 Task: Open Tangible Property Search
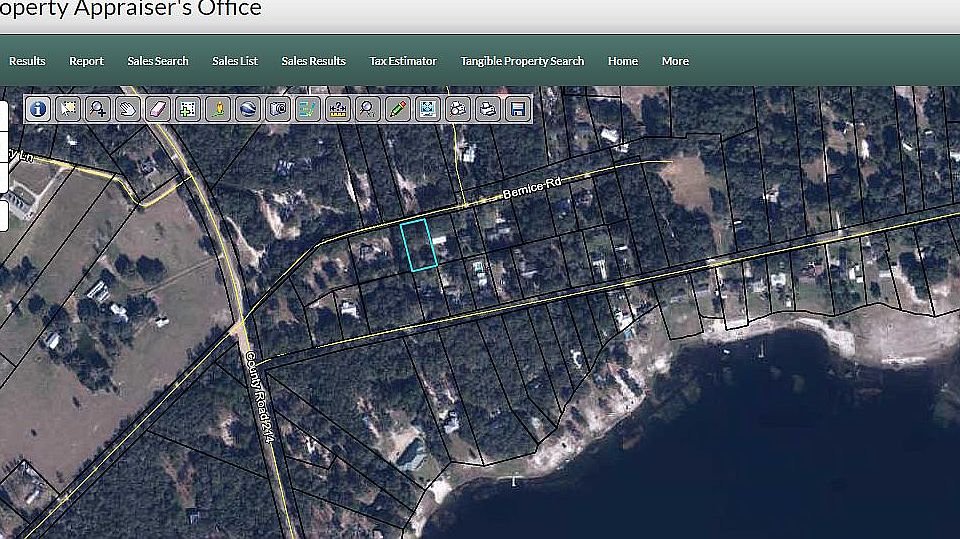(522, 61)
